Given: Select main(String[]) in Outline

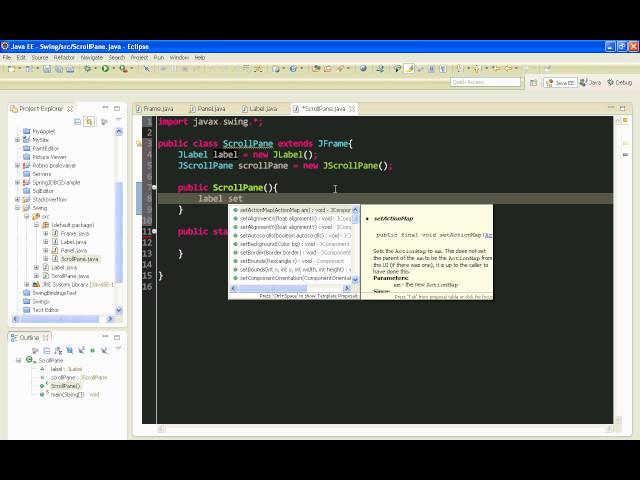Looking at the screenshot, I should pyautogui.click(x=75, y=395).
